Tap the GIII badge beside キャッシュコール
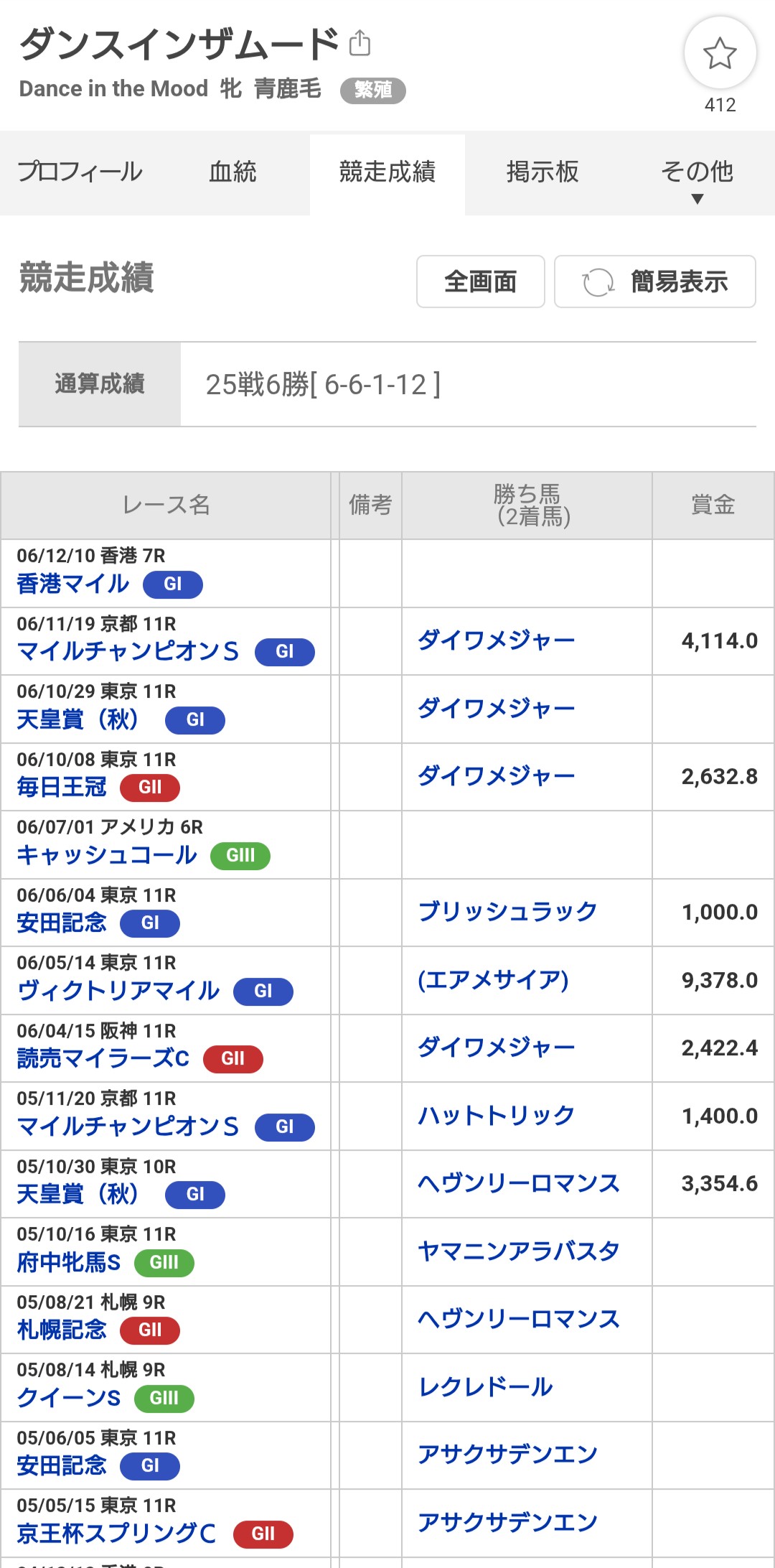The image size is (775, 1568). pyautogui.click(x=240, y=856)
